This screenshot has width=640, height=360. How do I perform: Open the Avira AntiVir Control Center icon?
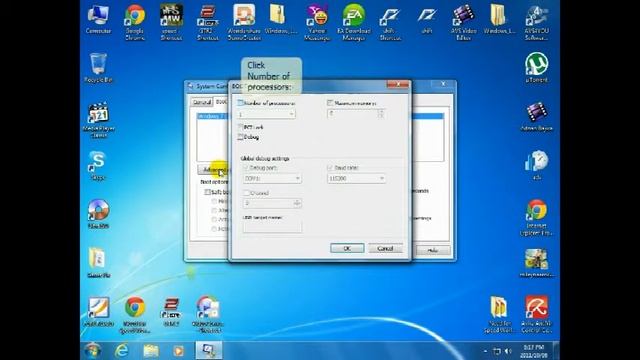536,314
